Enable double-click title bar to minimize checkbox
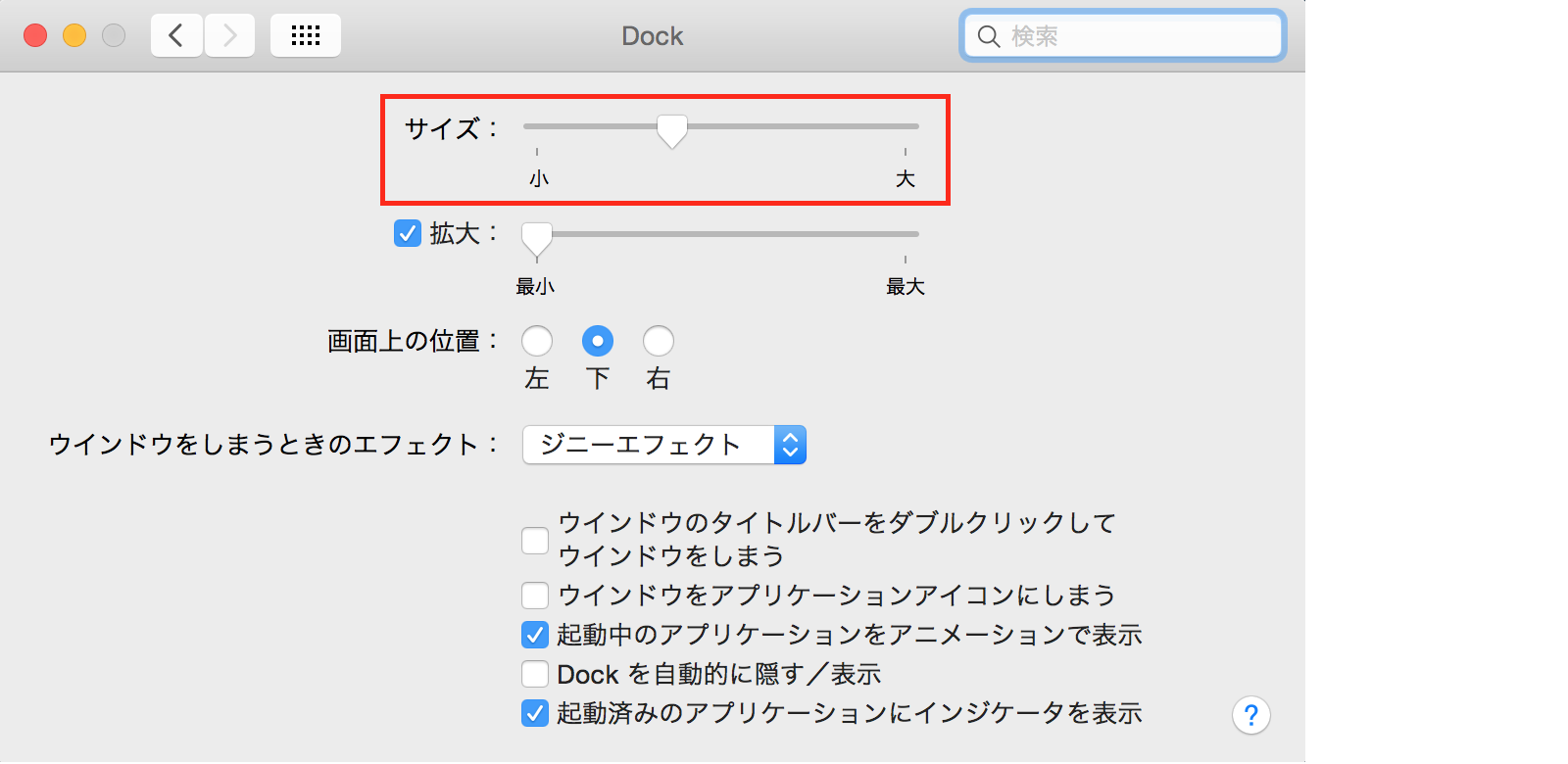The image size is (1568, 764). coord(535,540)
